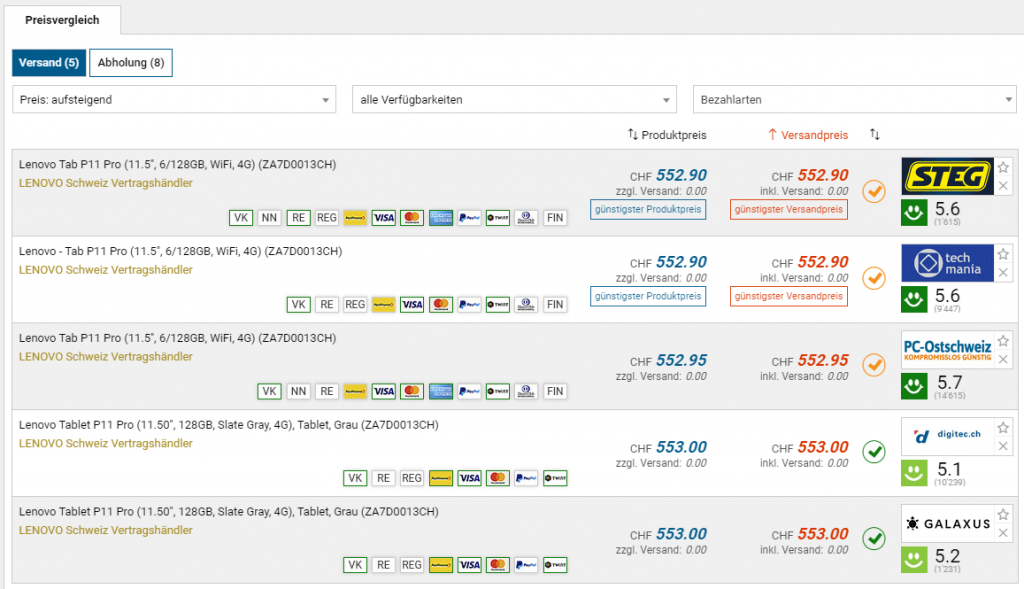Click the Galaxus shop logo
Viewport: 1024px width, 589px height.
click(946, 523)
